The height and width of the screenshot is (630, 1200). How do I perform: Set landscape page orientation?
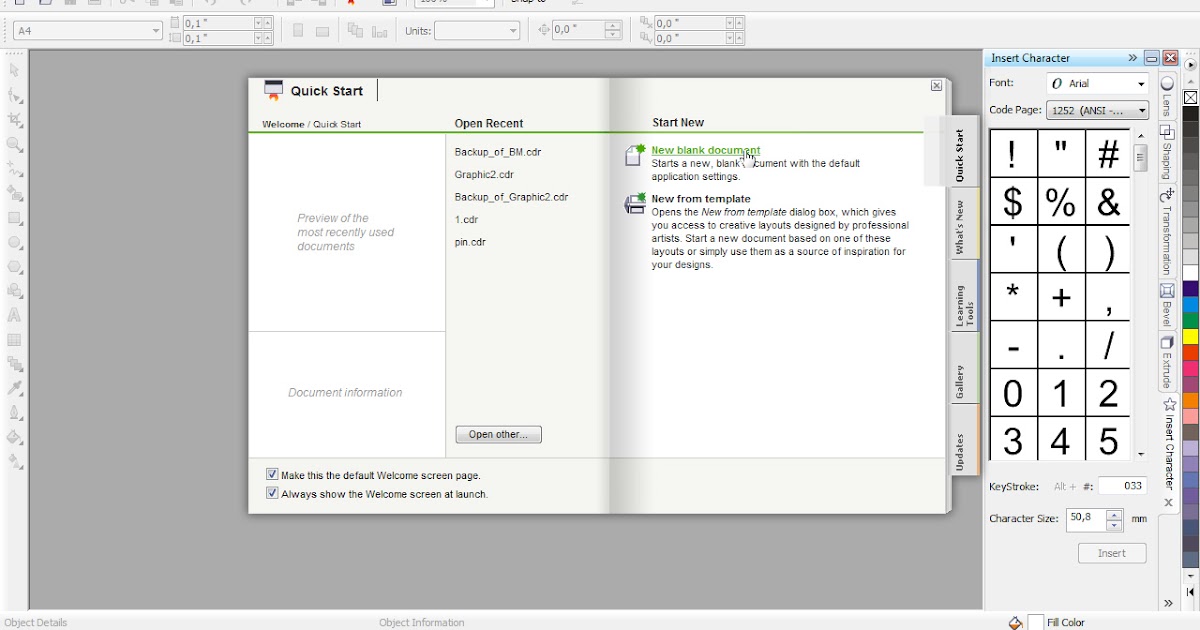322,31
